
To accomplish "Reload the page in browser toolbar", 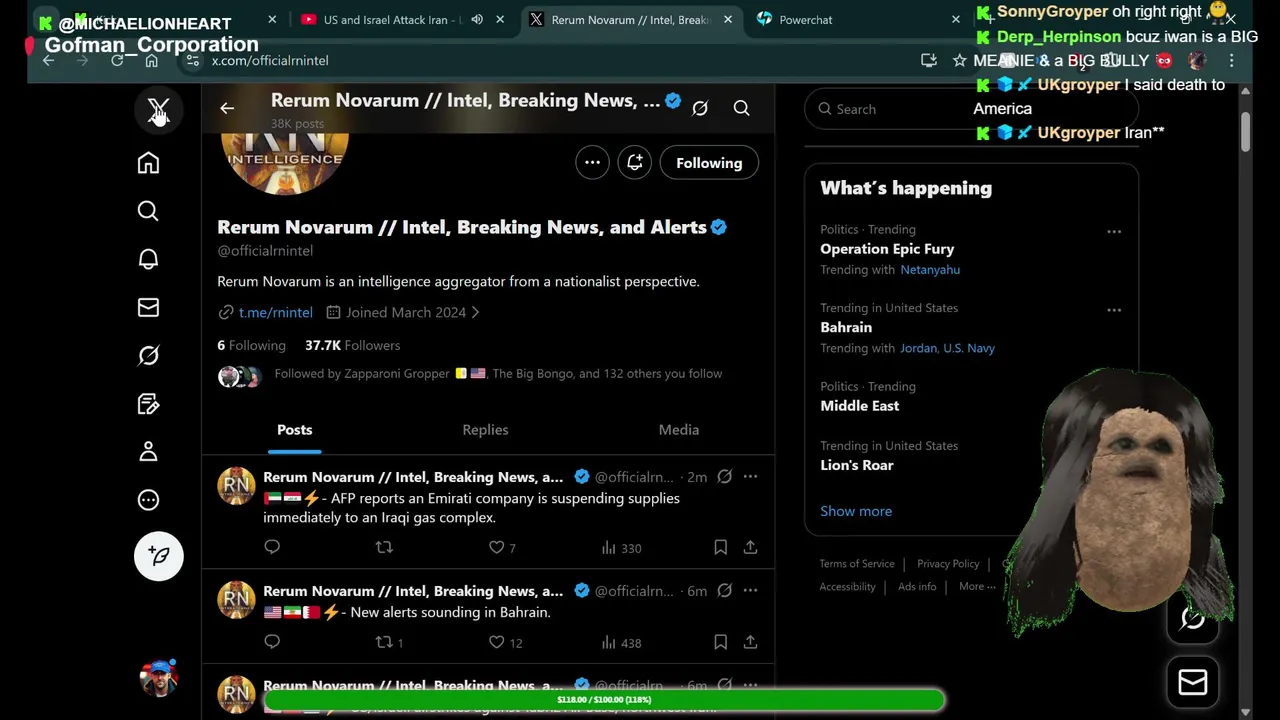I will click(117, 60).
